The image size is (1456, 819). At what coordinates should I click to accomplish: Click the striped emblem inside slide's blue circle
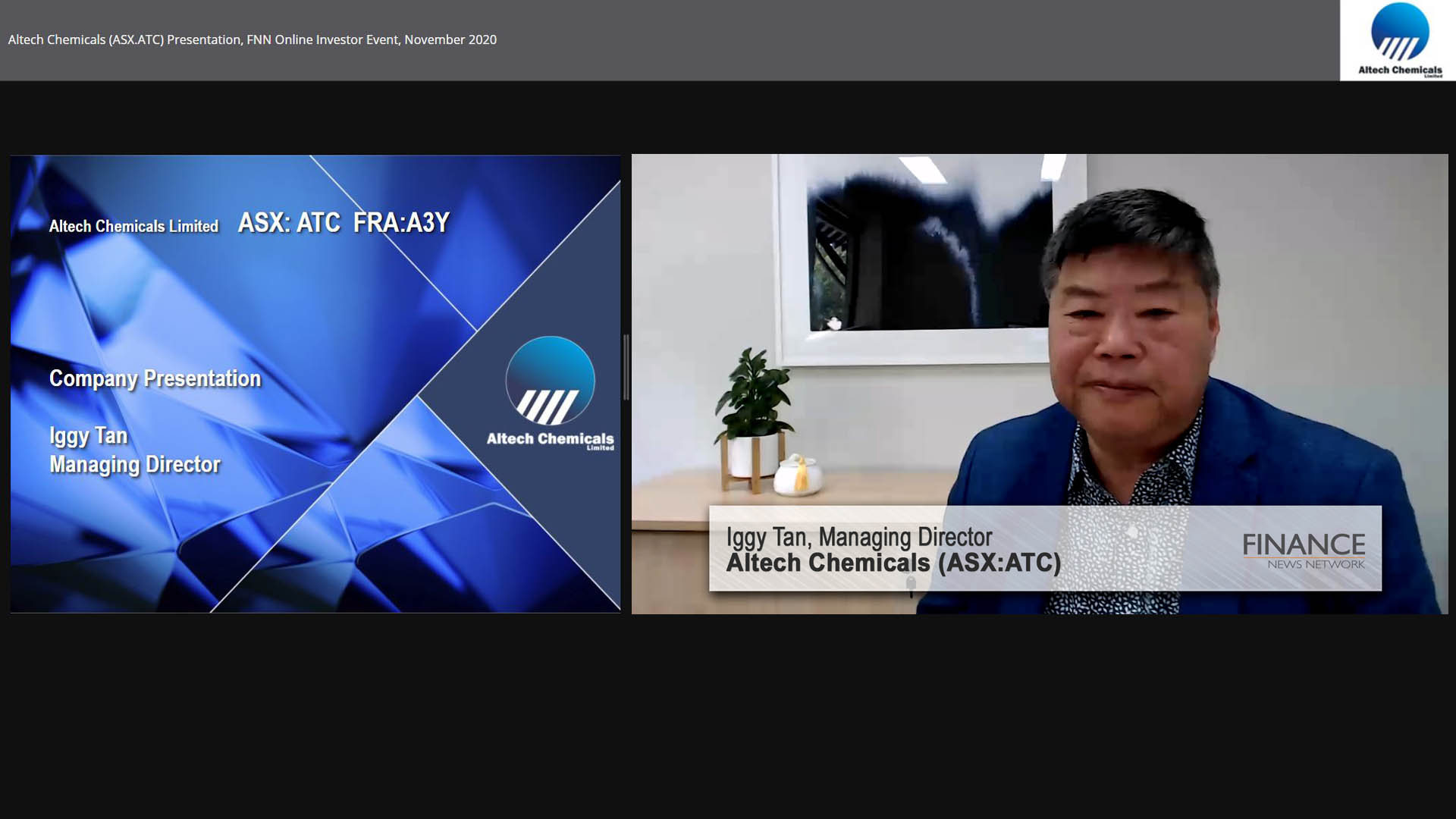click(548, 406)
